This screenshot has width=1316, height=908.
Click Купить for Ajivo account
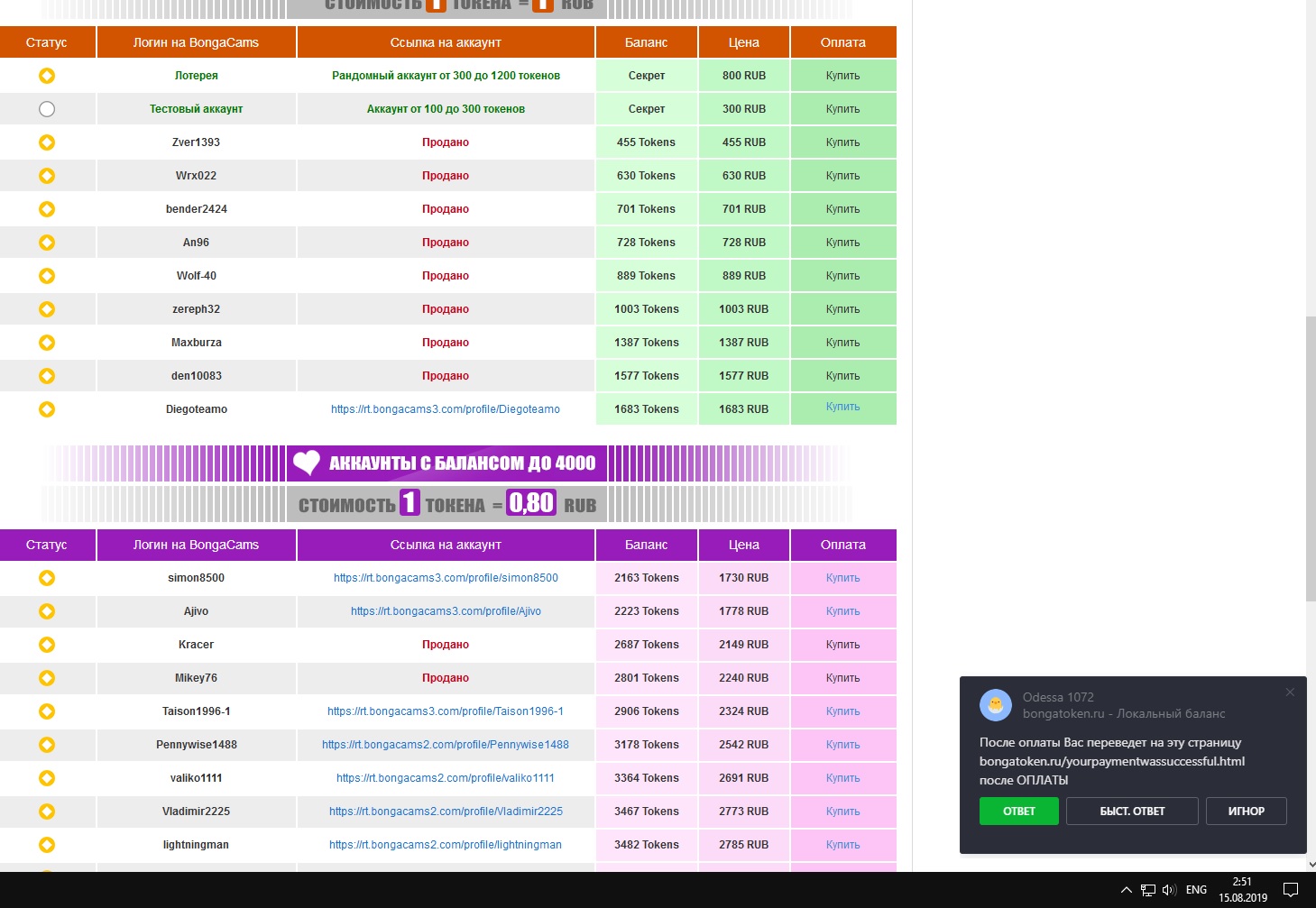(842, 611)
